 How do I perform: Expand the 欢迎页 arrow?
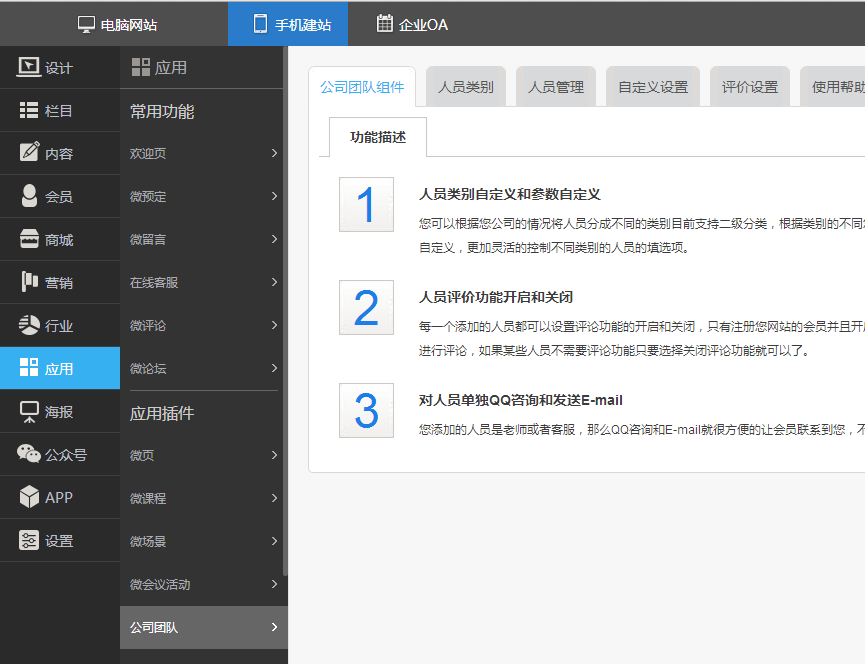(274, 153)
